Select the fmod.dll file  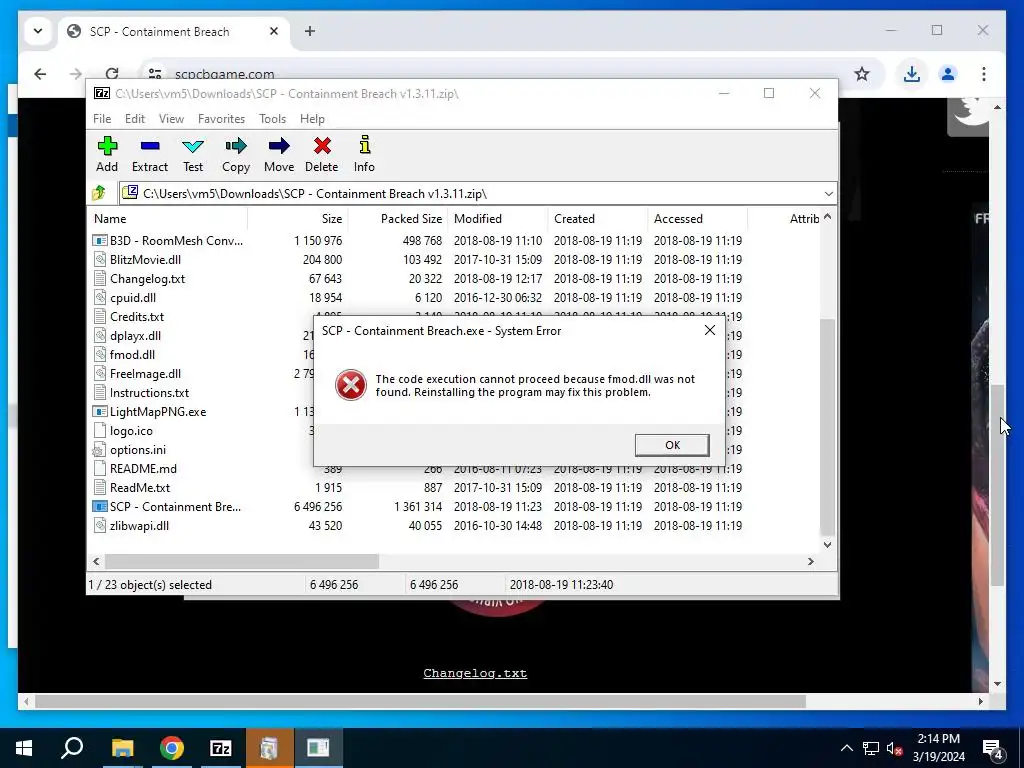tap(133, 355)
